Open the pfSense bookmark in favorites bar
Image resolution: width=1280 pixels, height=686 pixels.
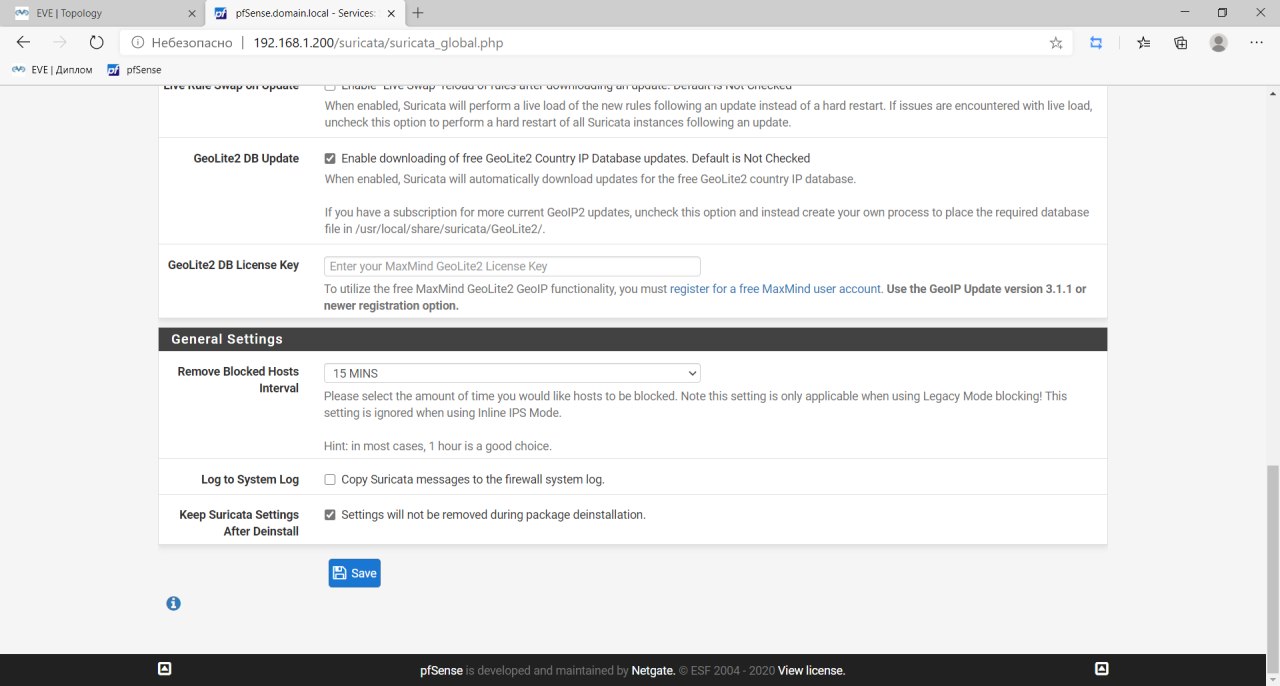click(x=135, y=70)
